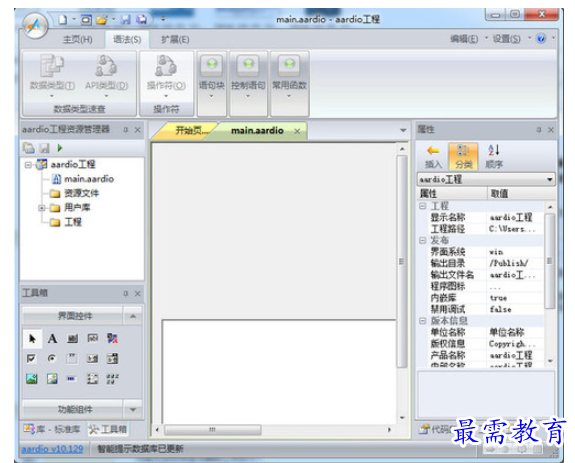Collapse the 发布 property category

coord(422,240)
